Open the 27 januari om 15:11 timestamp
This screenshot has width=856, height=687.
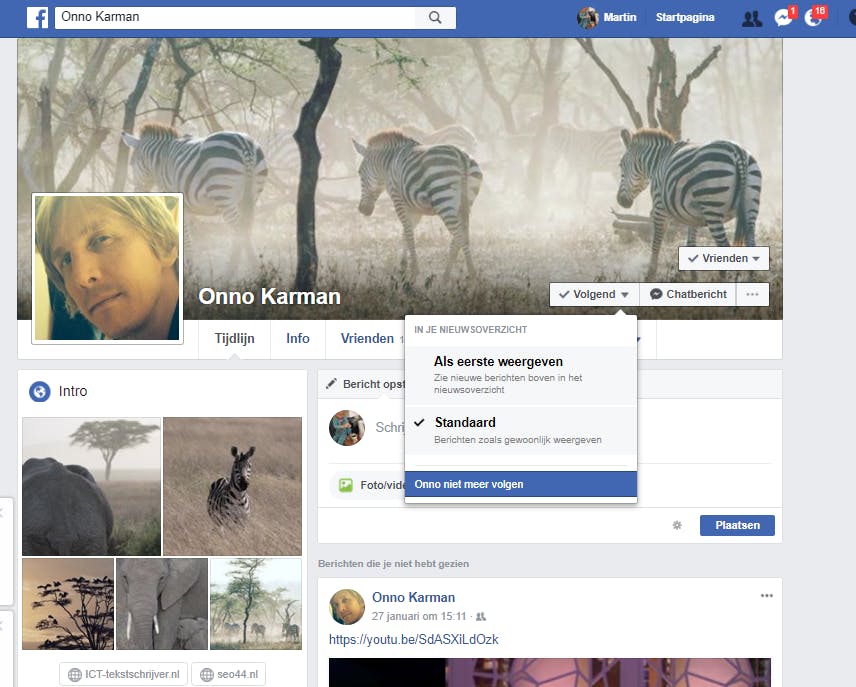point(419,617)
